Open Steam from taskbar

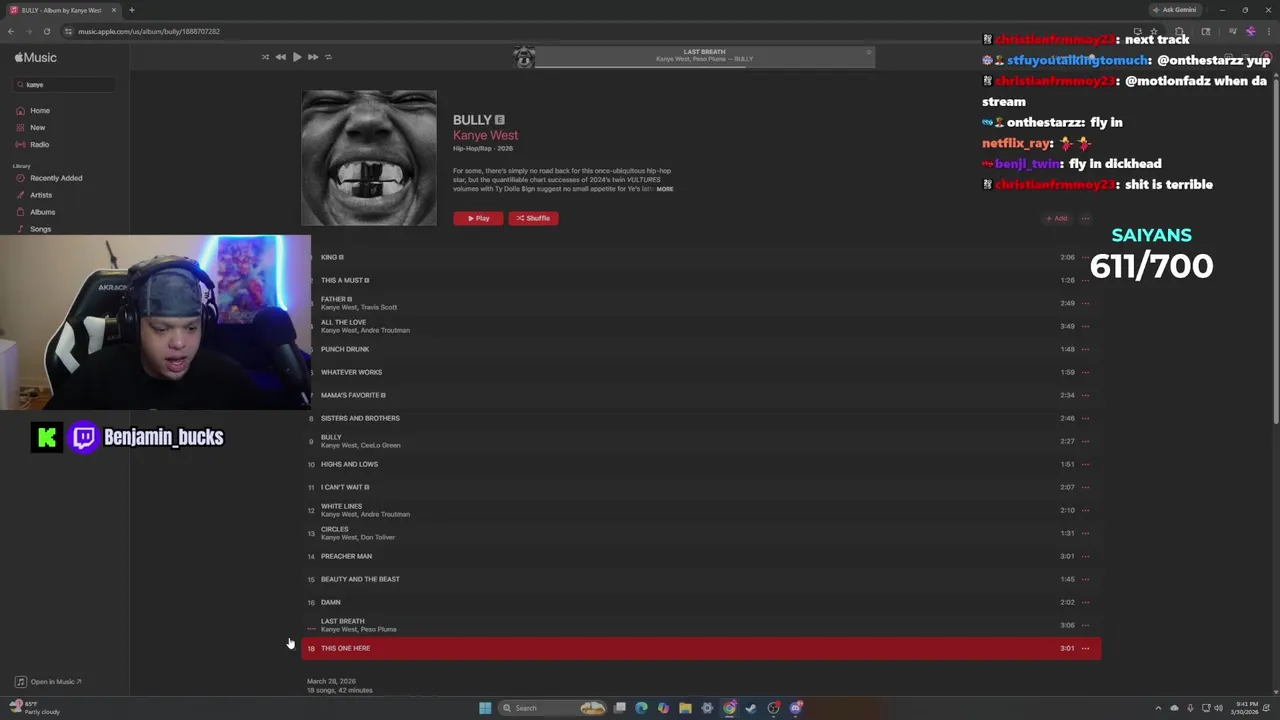(x=751, y=708)
